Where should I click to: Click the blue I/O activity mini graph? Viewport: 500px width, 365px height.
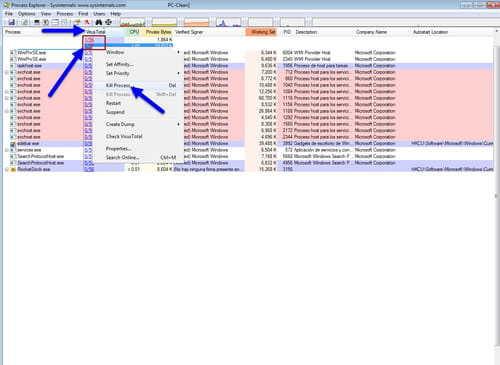228,23
